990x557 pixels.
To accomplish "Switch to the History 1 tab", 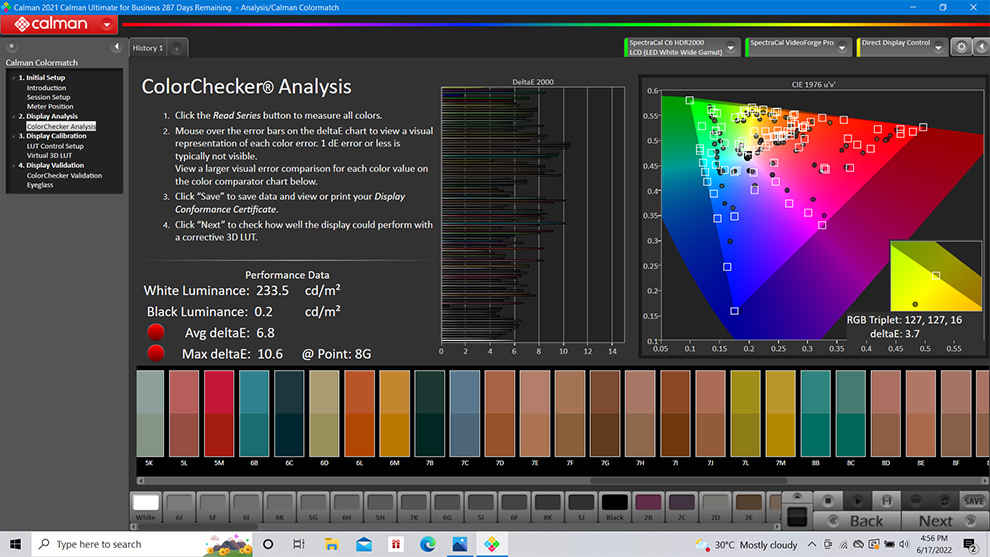I will 148,48.
